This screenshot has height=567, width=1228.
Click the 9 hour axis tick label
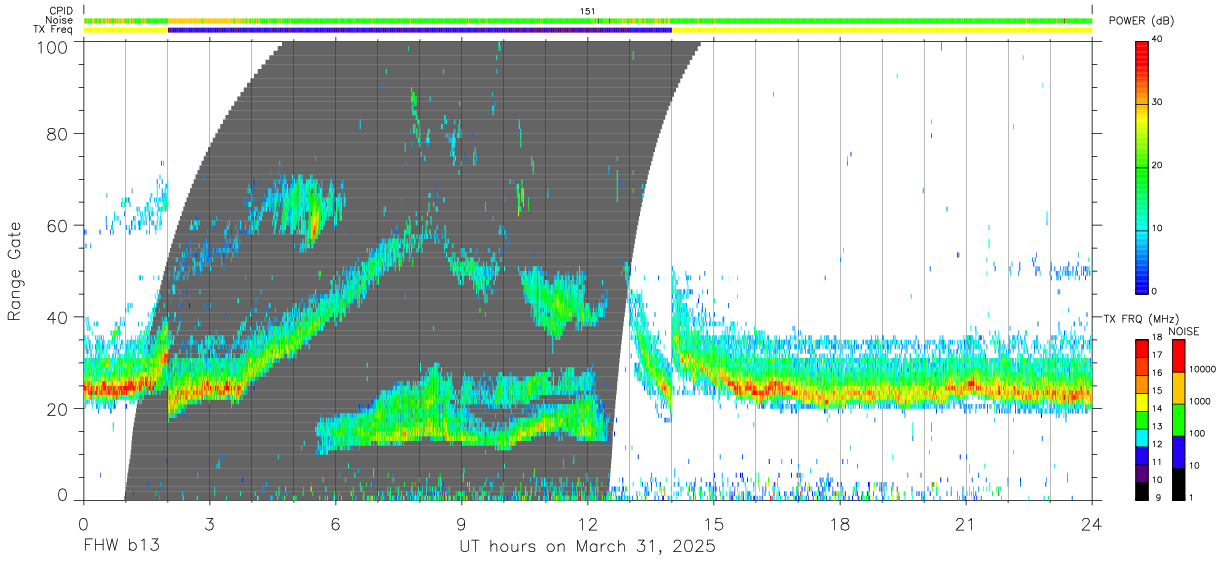click(461, 523)
